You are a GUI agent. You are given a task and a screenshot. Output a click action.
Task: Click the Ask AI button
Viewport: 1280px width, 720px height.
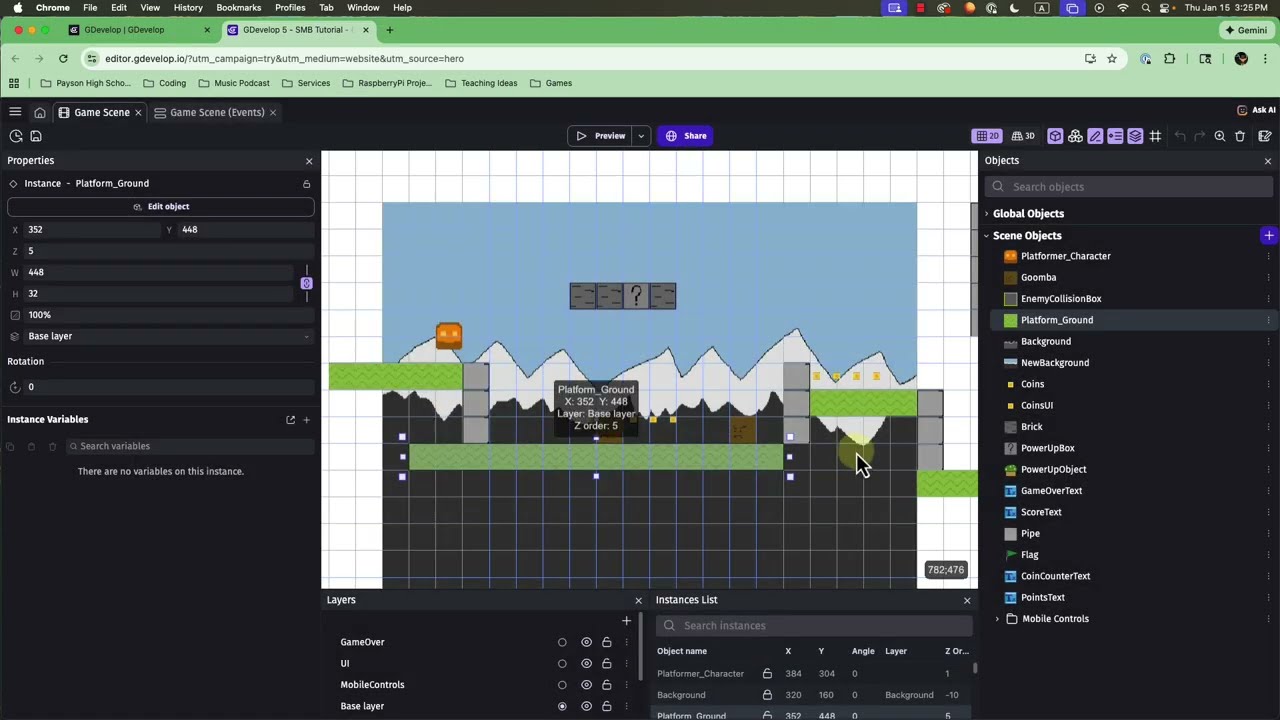pos(1256,110)
